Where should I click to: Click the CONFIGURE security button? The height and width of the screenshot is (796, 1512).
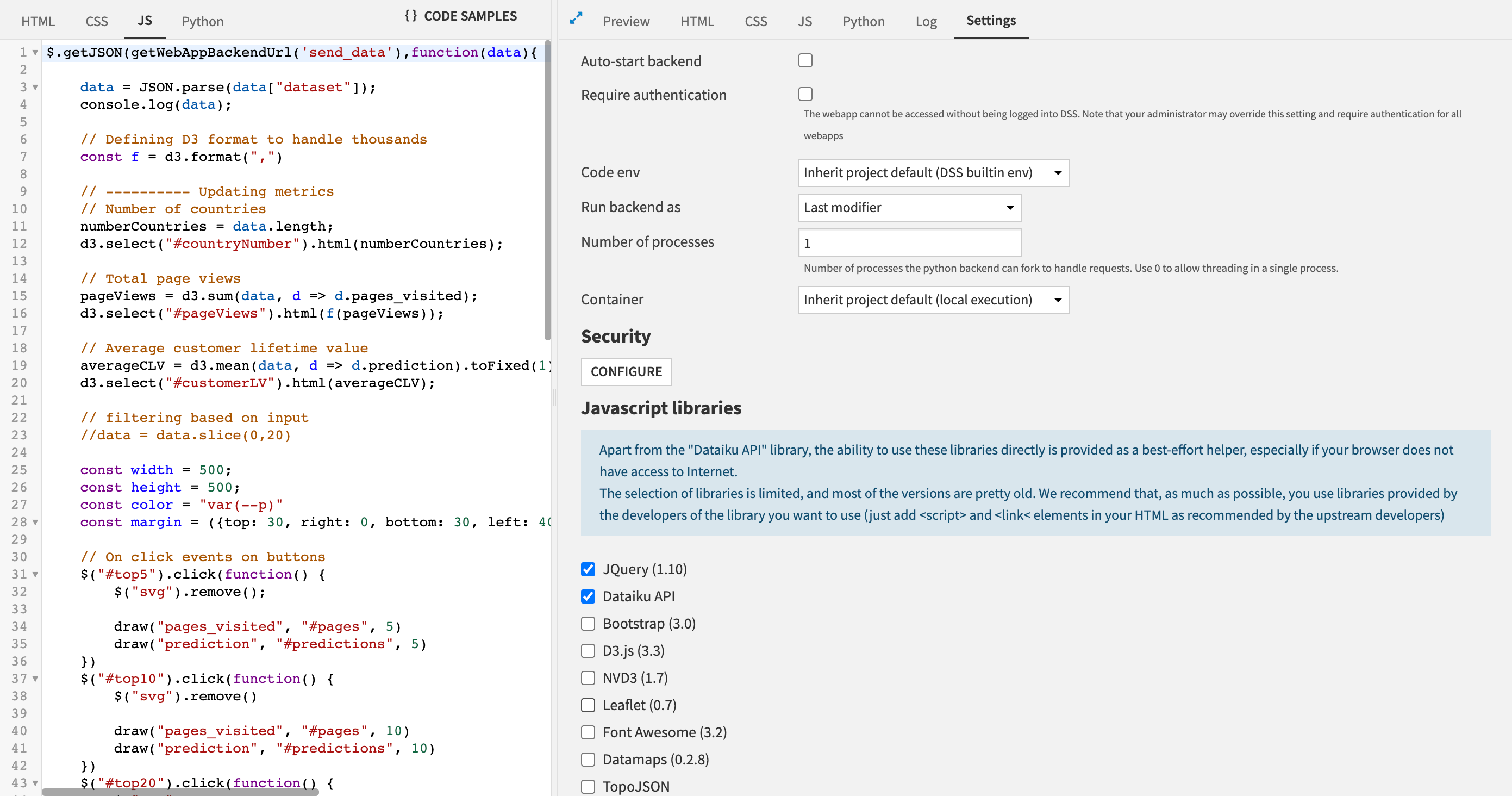point(626,371)
